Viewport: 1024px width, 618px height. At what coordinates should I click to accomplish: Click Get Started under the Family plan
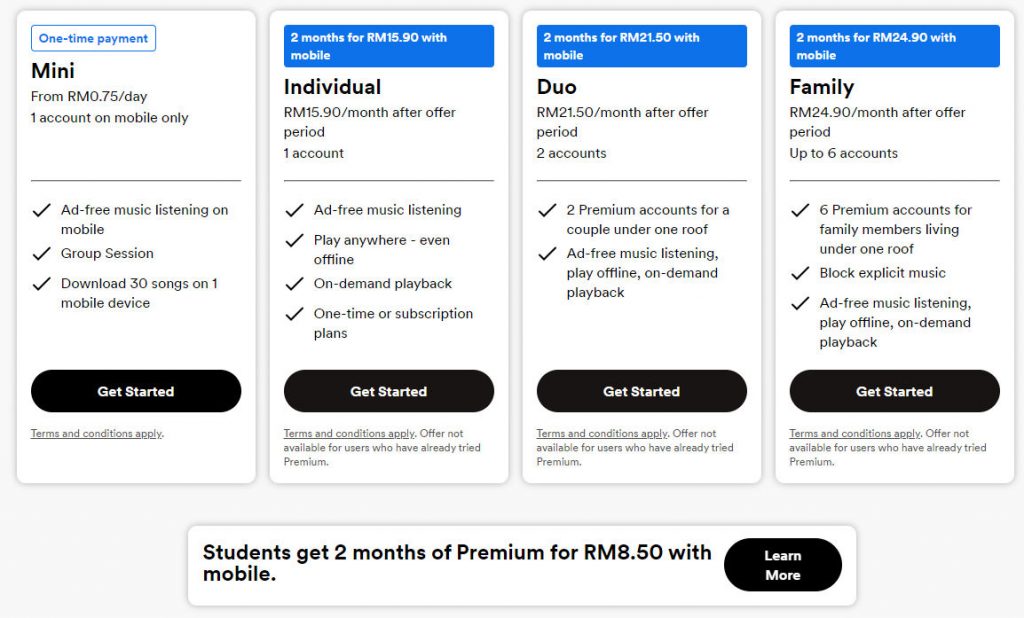(894, 391)
